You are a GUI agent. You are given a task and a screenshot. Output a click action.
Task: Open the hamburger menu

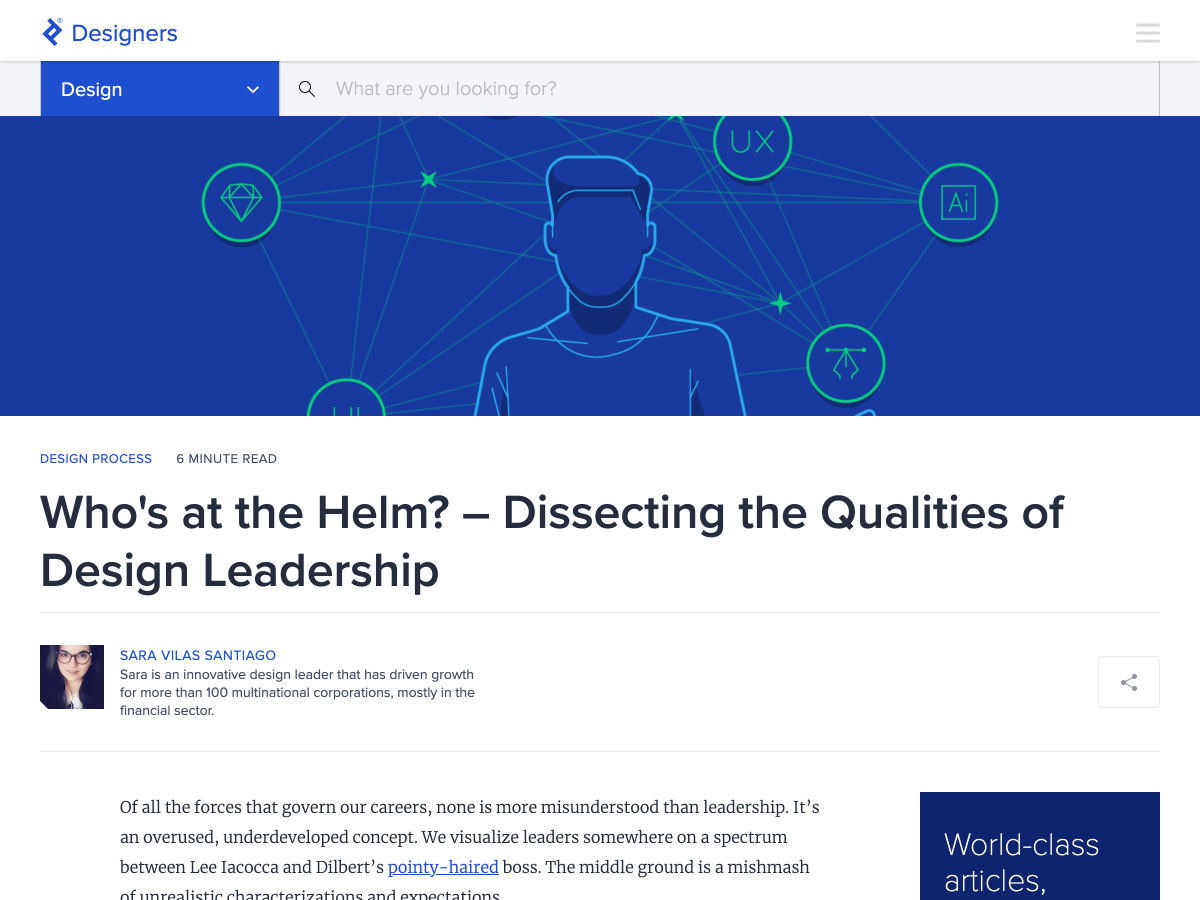point(1148,33)
